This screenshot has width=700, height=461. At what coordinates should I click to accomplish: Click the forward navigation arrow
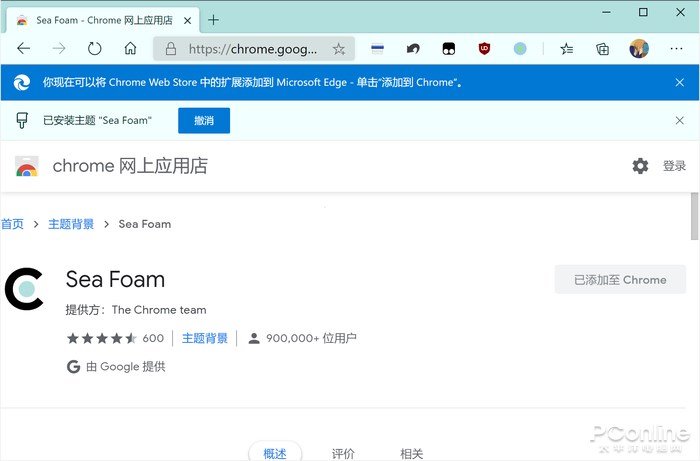pos(59,48)
